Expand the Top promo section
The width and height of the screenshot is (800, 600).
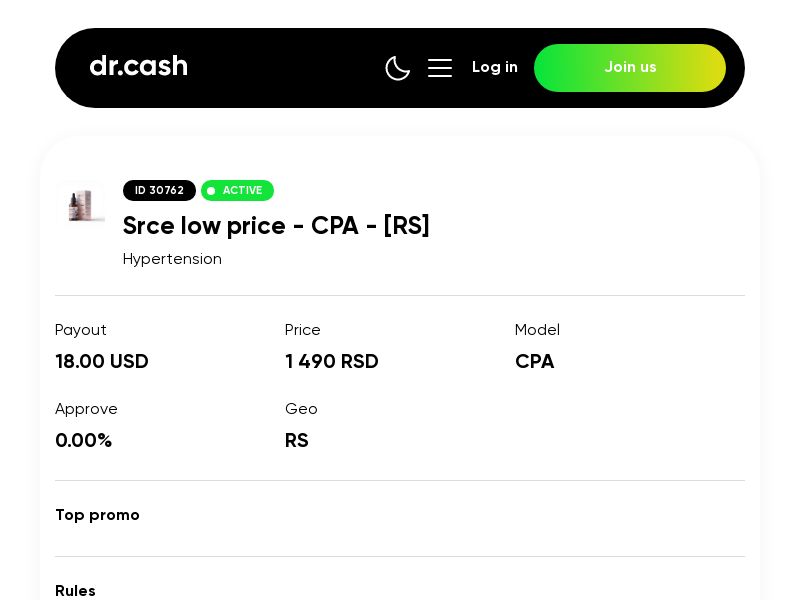tap(97, 515)
